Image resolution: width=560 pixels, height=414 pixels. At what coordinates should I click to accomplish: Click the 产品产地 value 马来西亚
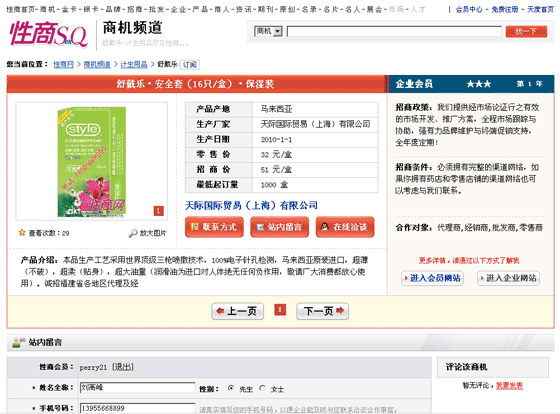point(276,109)
